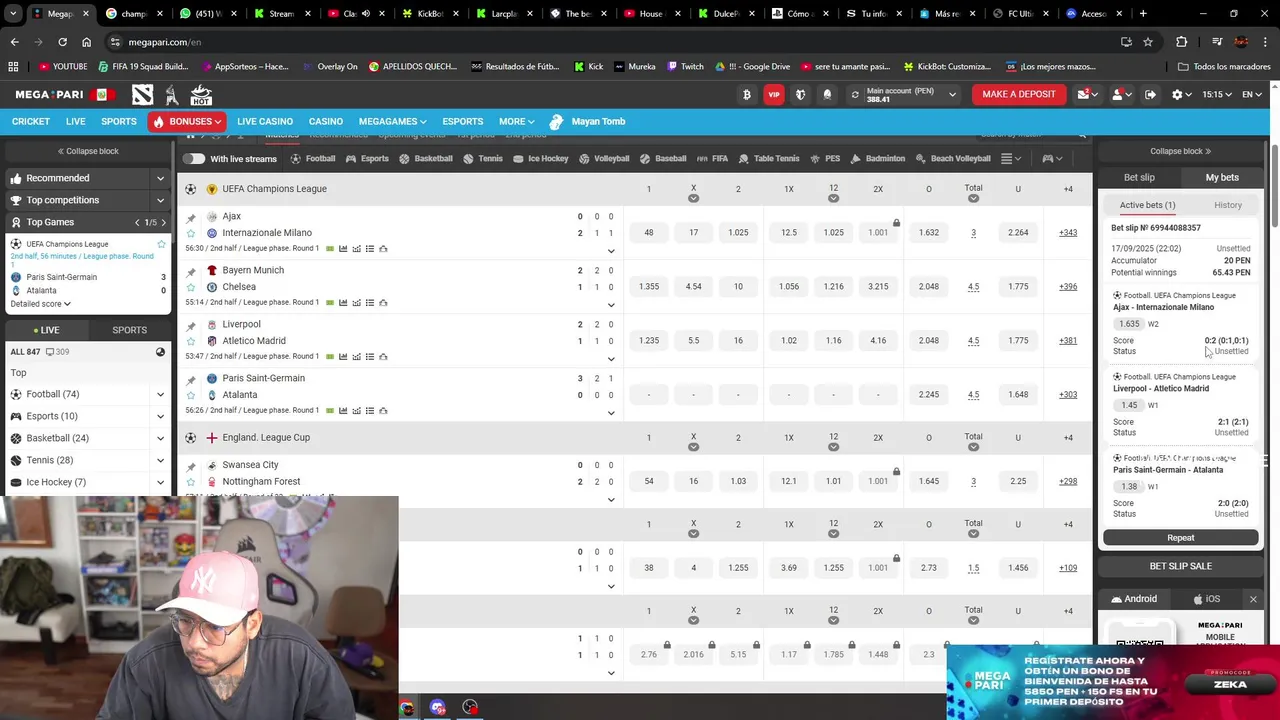
Task: Favorite the Ajax vs Internazionale Milano match
Action: click(x=191, y=233)
